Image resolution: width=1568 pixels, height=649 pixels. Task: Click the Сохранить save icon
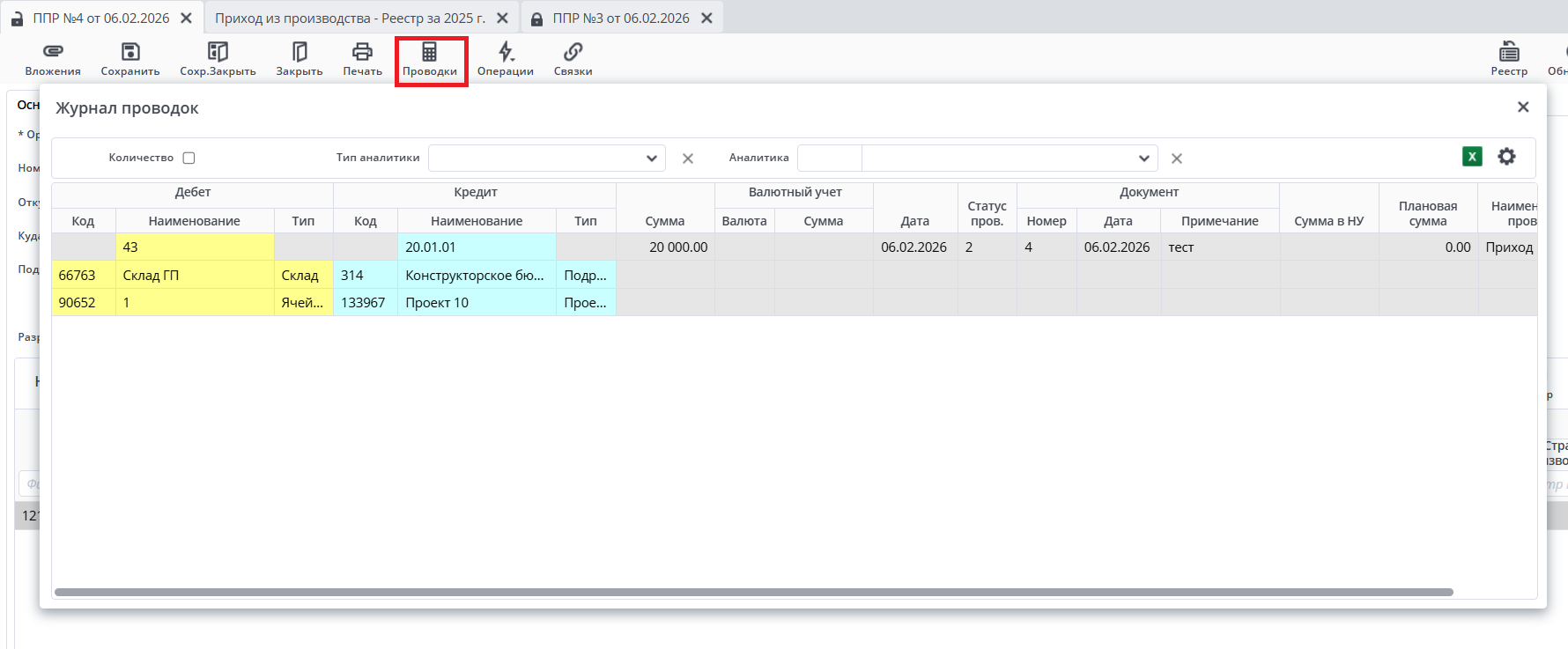tap(130, 52)
